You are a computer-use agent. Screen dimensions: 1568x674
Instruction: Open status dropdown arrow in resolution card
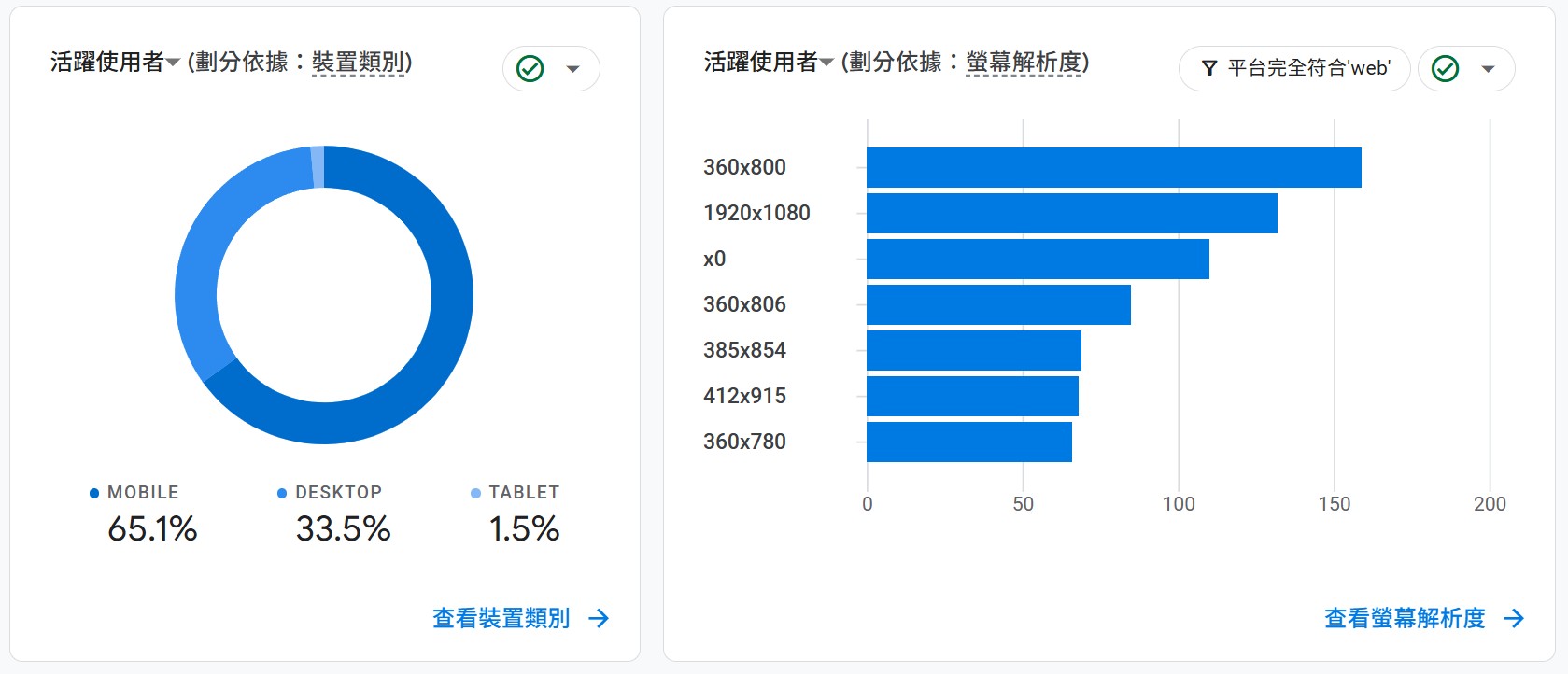pos(1489,69)
